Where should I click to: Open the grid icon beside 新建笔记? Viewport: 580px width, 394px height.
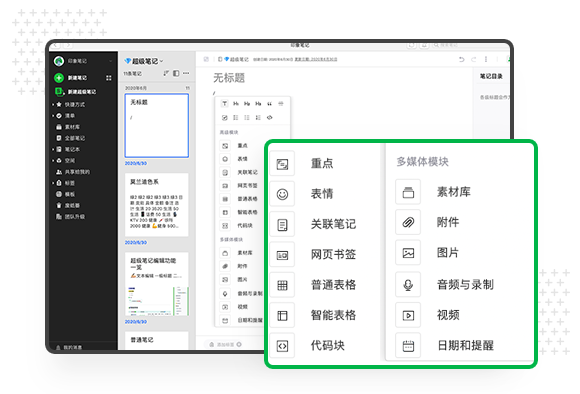pyautogui.click(x=108, y=78)
